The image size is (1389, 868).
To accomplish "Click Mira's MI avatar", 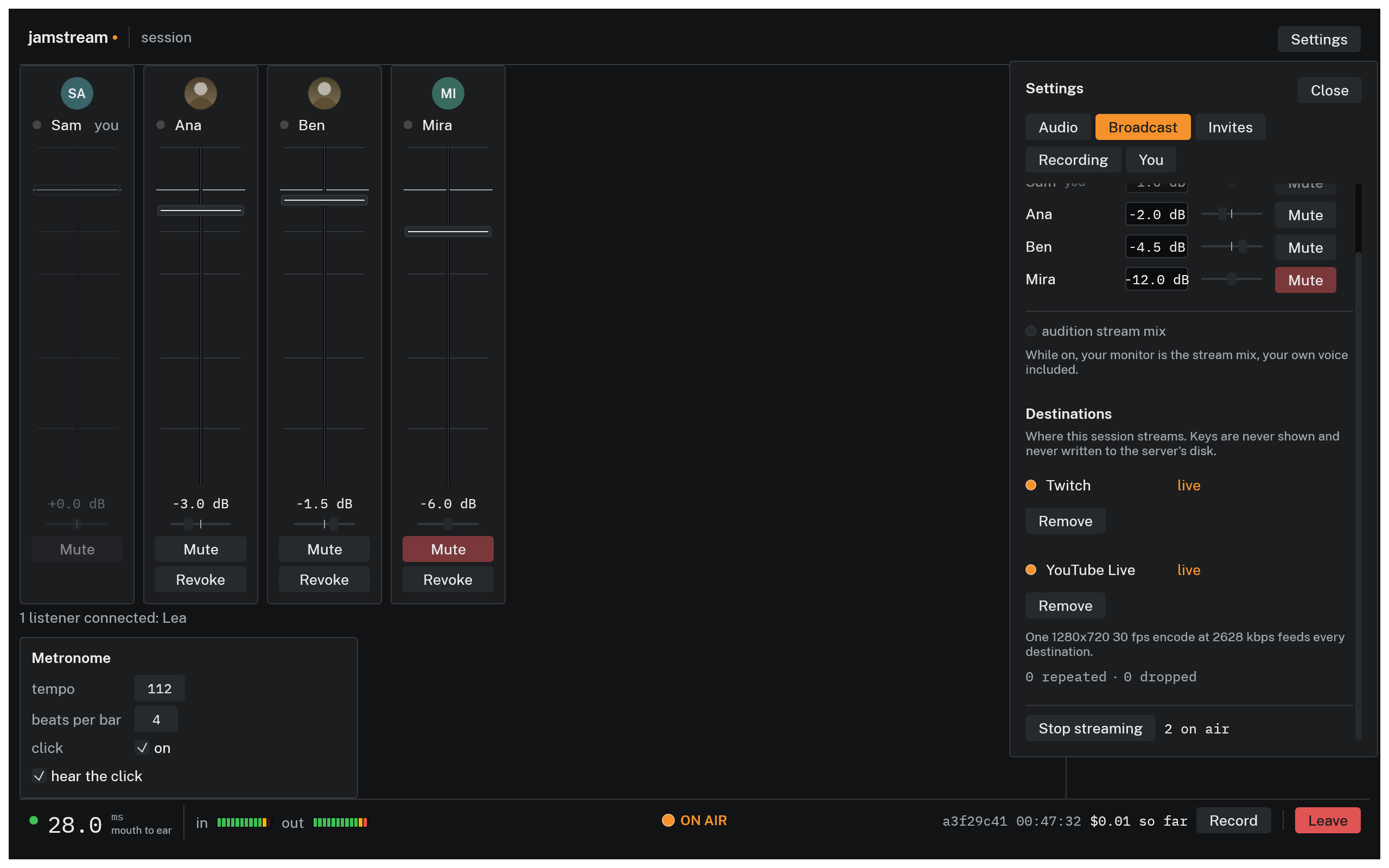I will [448, 93].
